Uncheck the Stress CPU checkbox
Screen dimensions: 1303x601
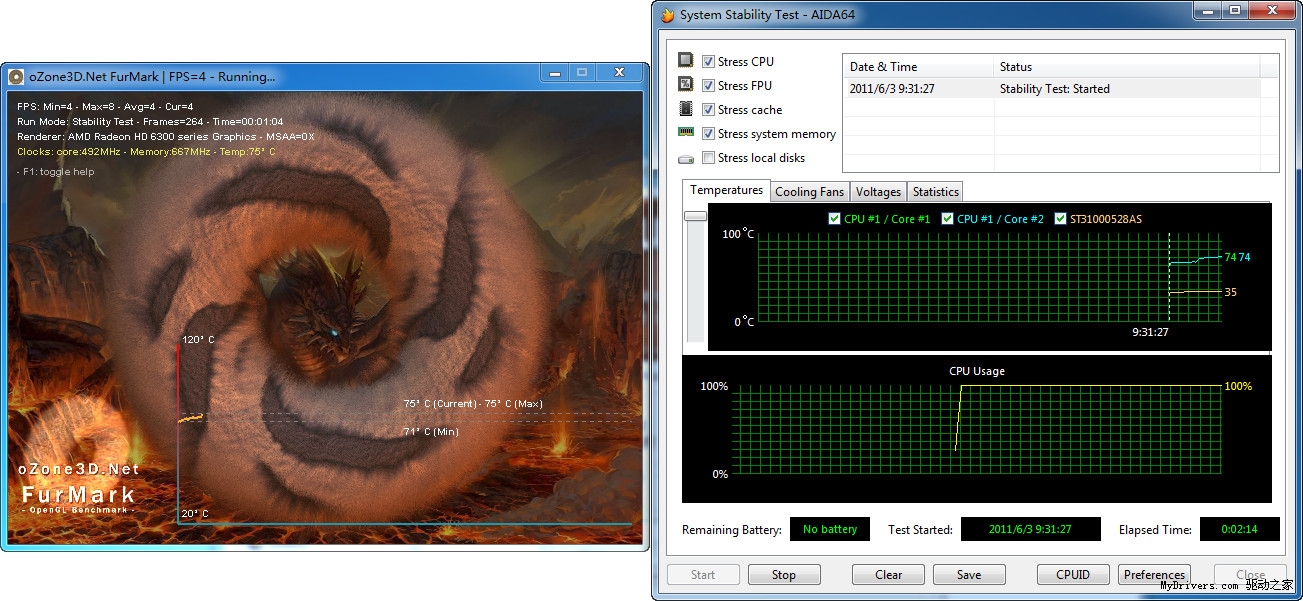tap(709, 62)
